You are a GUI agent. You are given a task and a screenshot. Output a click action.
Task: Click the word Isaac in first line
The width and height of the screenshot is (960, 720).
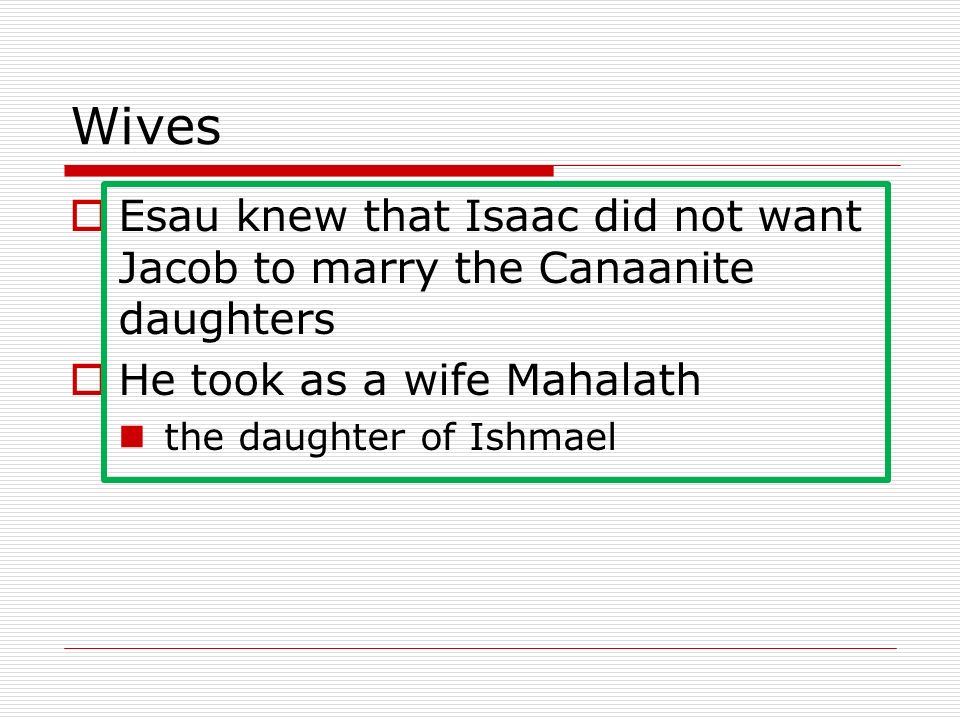pyautogui.click(x=522, y=216)
